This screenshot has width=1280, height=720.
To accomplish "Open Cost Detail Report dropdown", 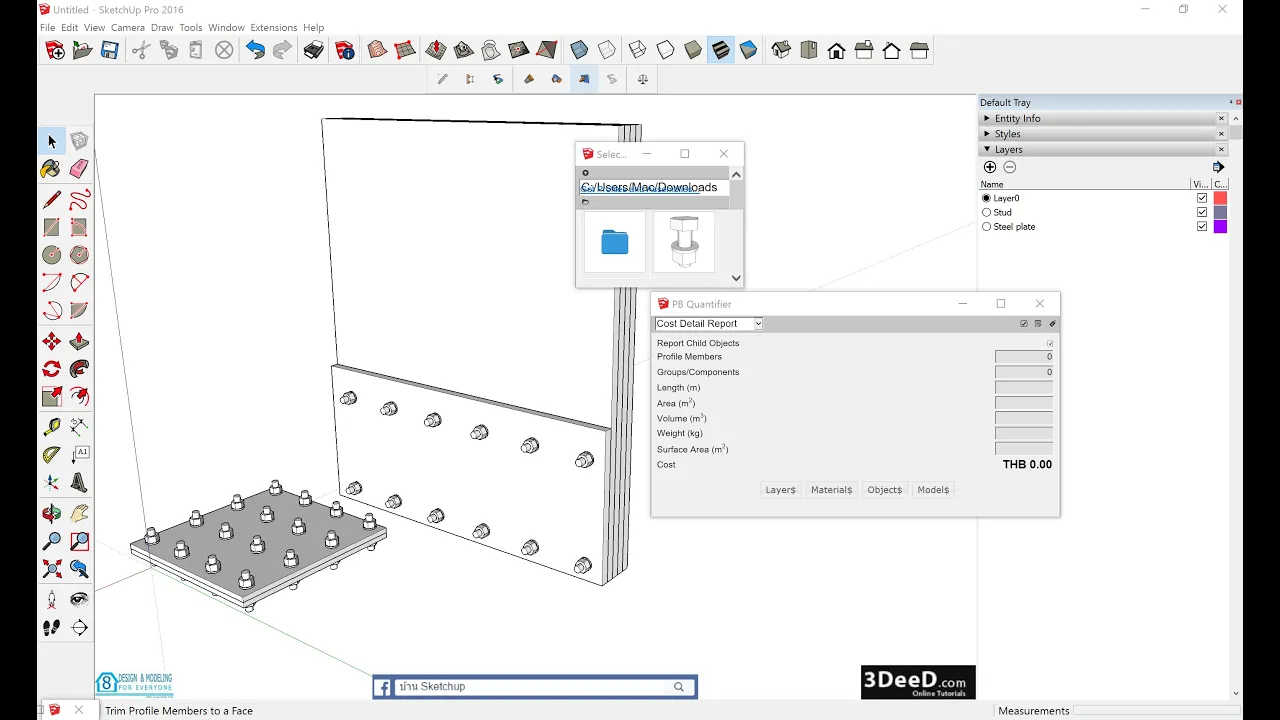I will [x=709, y=323].
